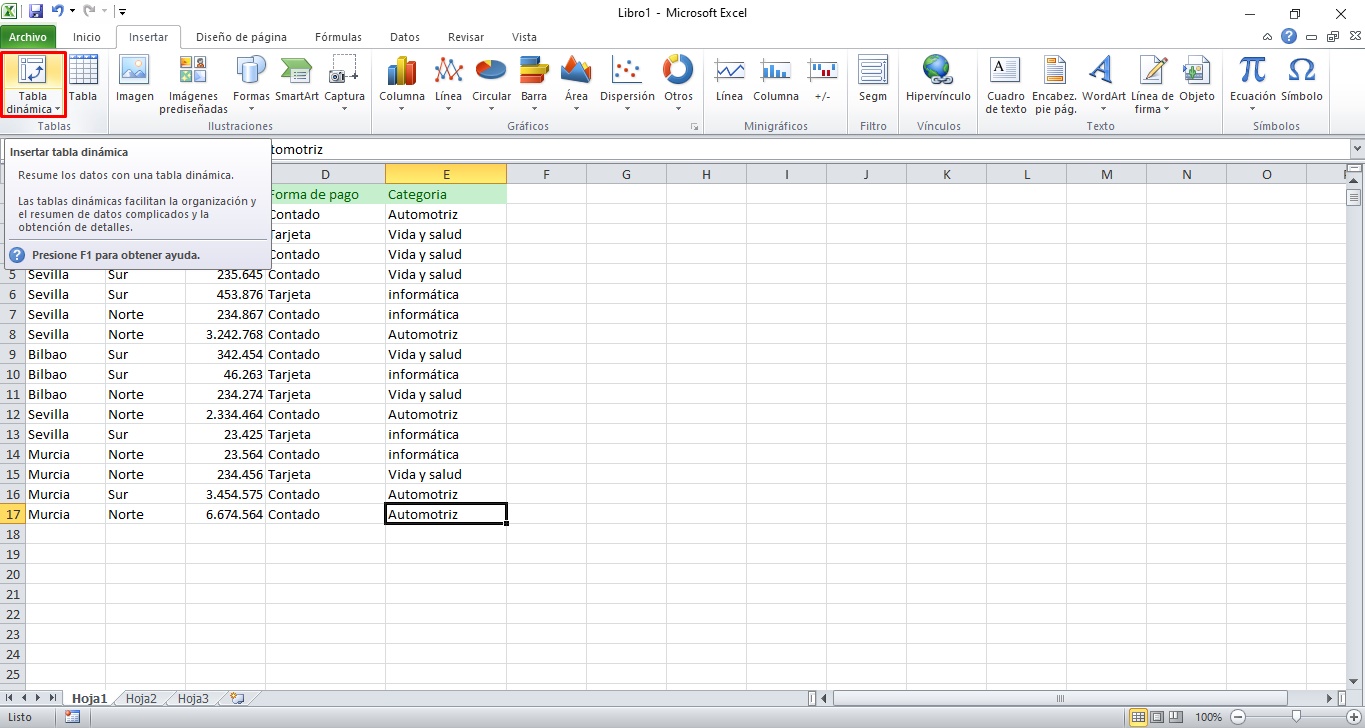Save the workbook from quick access toolbar

point(36,12)
